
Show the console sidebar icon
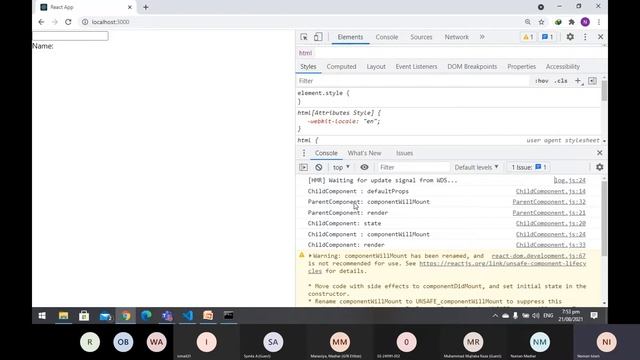click(304, 167)
